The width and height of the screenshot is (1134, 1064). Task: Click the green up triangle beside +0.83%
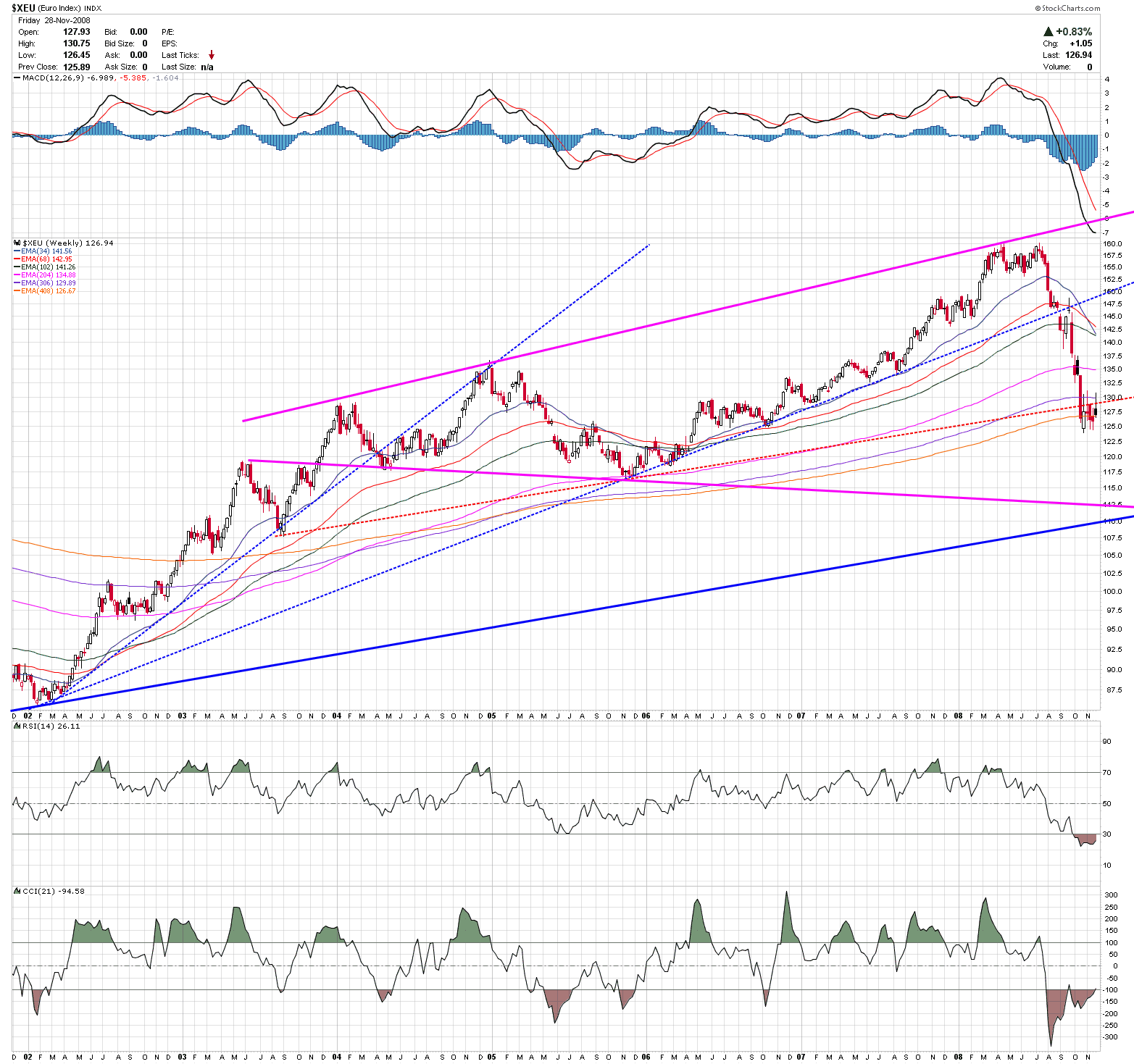click(x=1048, y=32)
